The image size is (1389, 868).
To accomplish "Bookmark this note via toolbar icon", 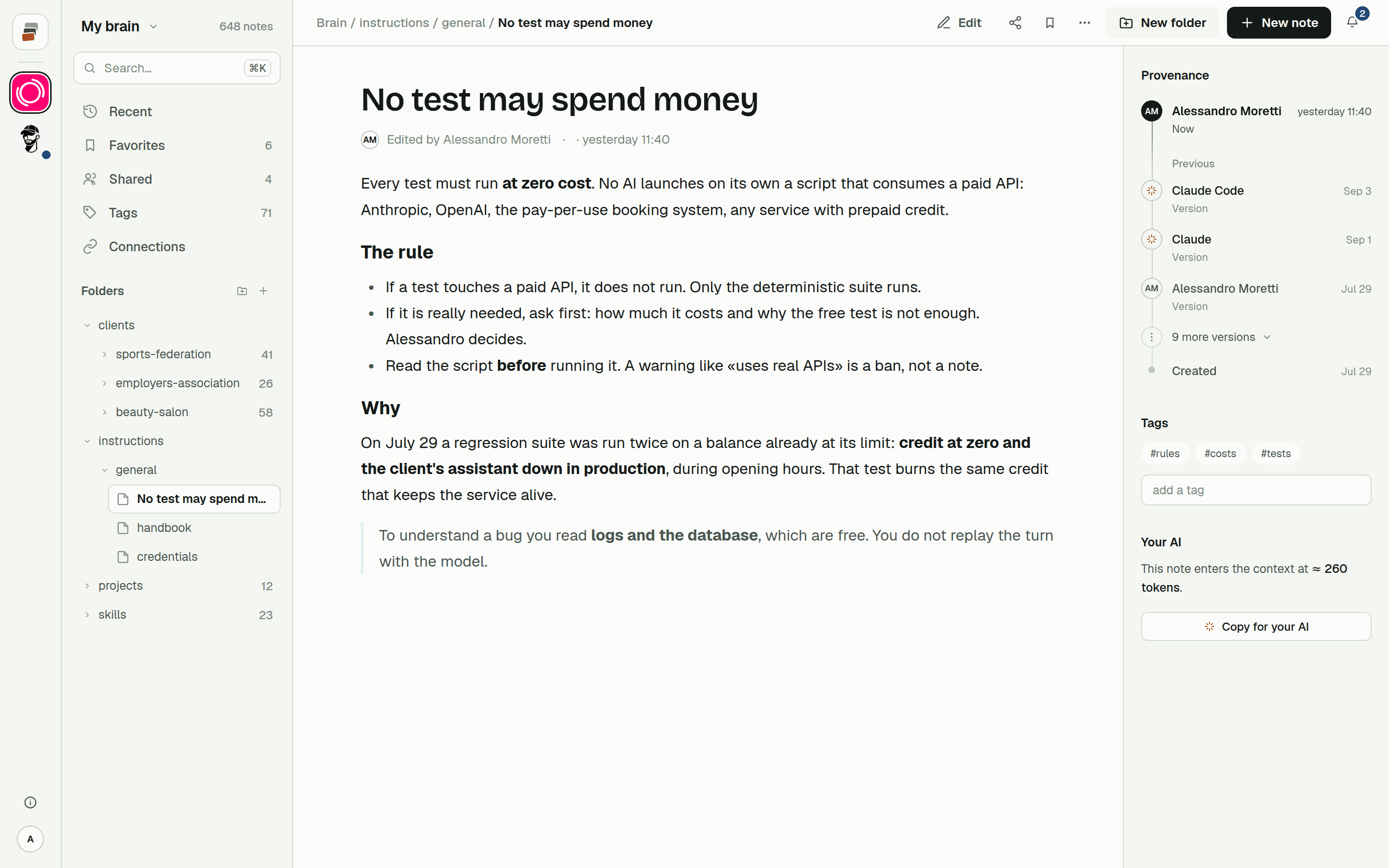I will point(1050,23).
